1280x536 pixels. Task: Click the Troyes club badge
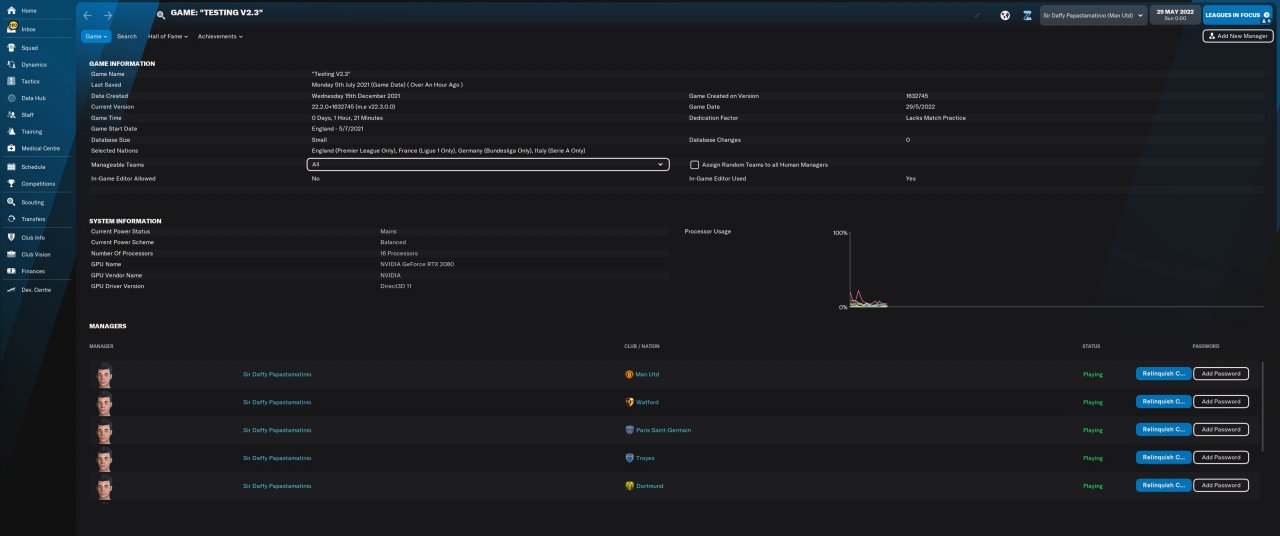pyautogui.click(x=629, y=458)
